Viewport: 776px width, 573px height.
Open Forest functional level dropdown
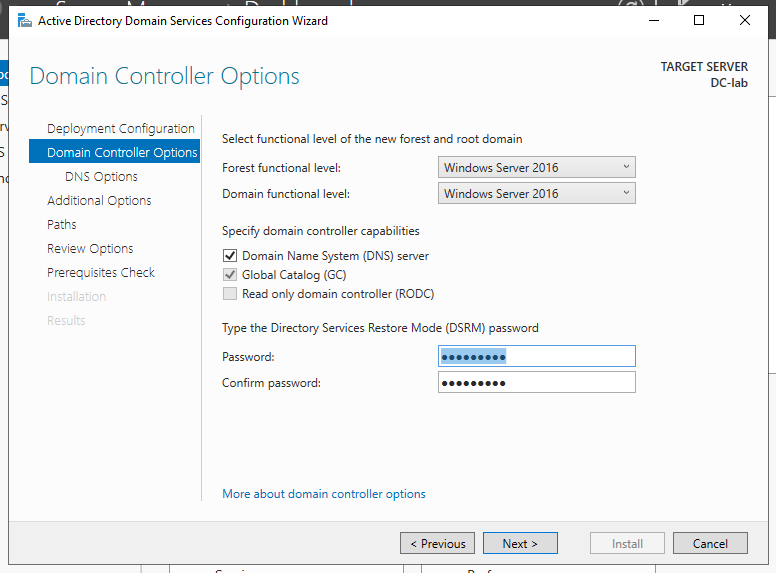pos(536,168)
